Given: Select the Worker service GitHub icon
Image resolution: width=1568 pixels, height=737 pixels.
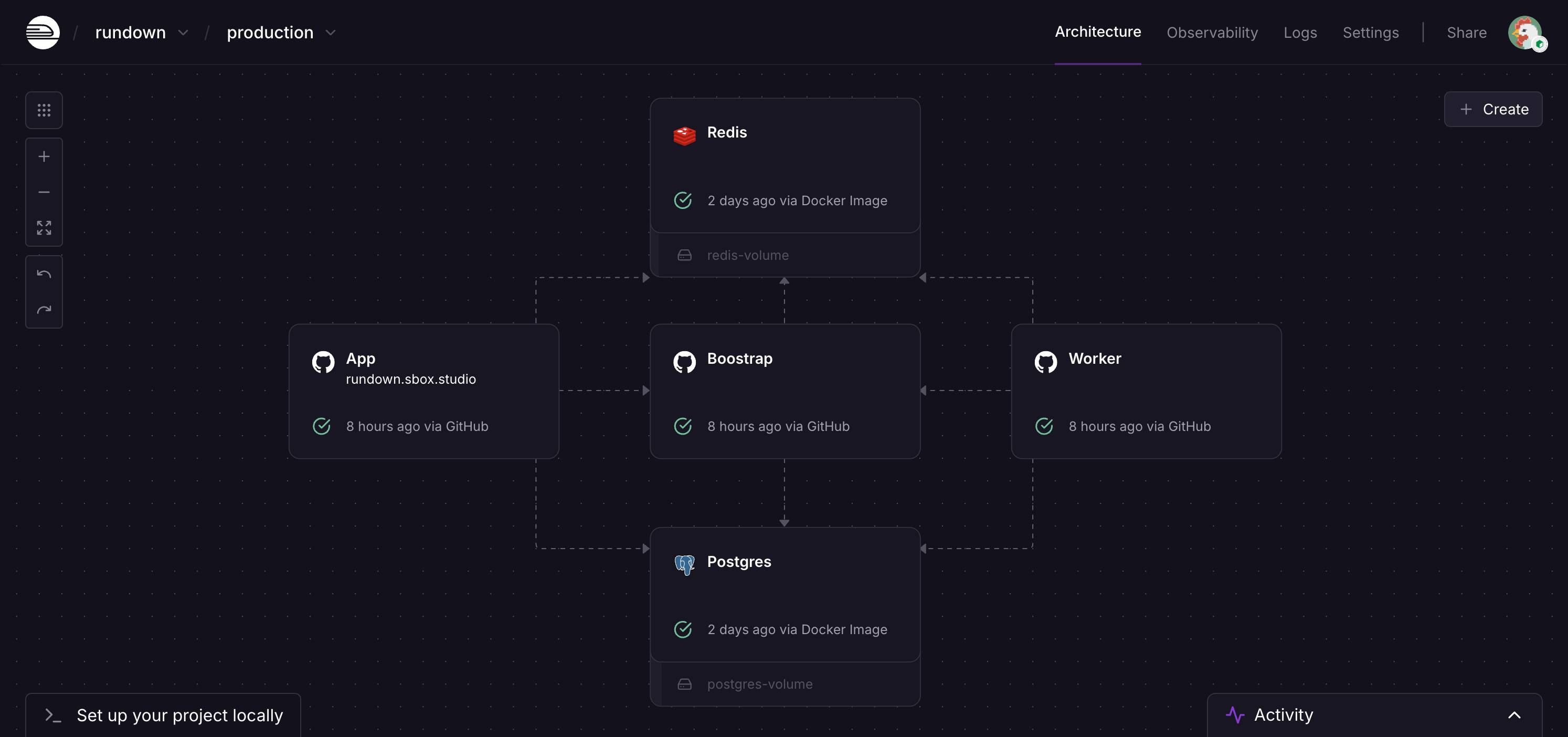Looking at the screenshot, I should [x=1045, y=361].
